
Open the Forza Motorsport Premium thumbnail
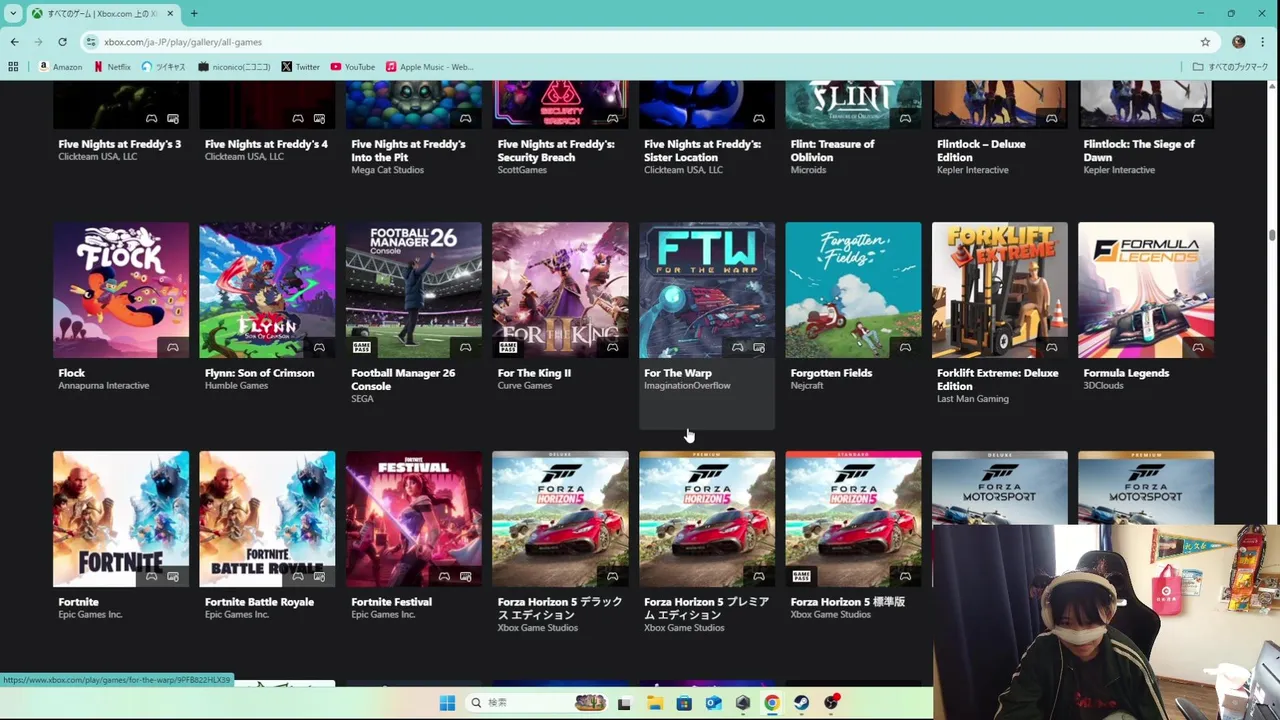(1146, 487)
